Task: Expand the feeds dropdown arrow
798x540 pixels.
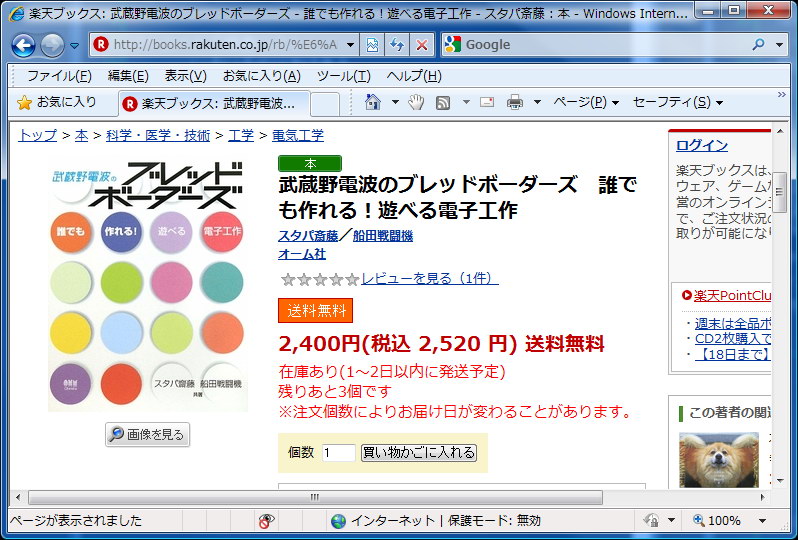Action: [466, 102]
